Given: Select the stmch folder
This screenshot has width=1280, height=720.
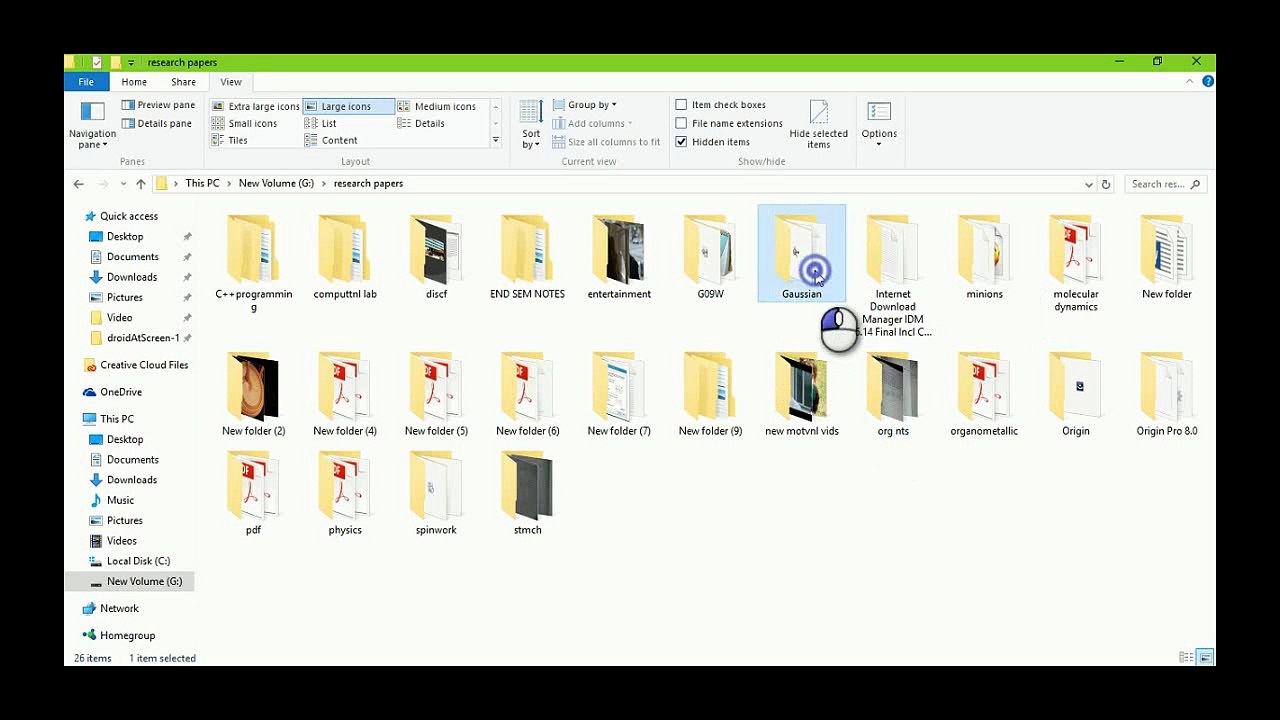Looking at the screenshot, I should click(x=527, y=493).
